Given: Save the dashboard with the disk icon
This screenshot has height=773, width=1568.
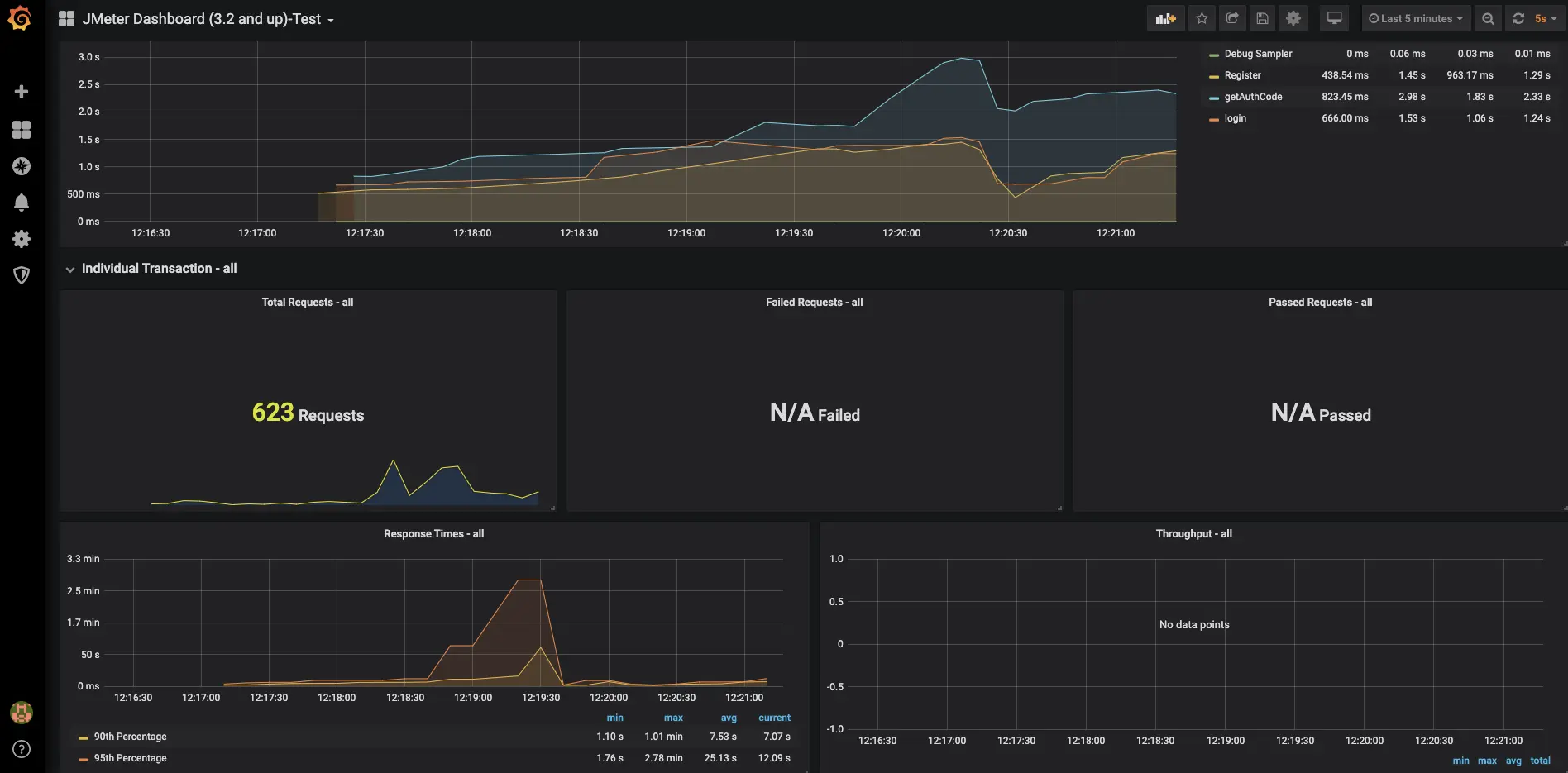Looking at the screenshot, I should [1262, 18].
